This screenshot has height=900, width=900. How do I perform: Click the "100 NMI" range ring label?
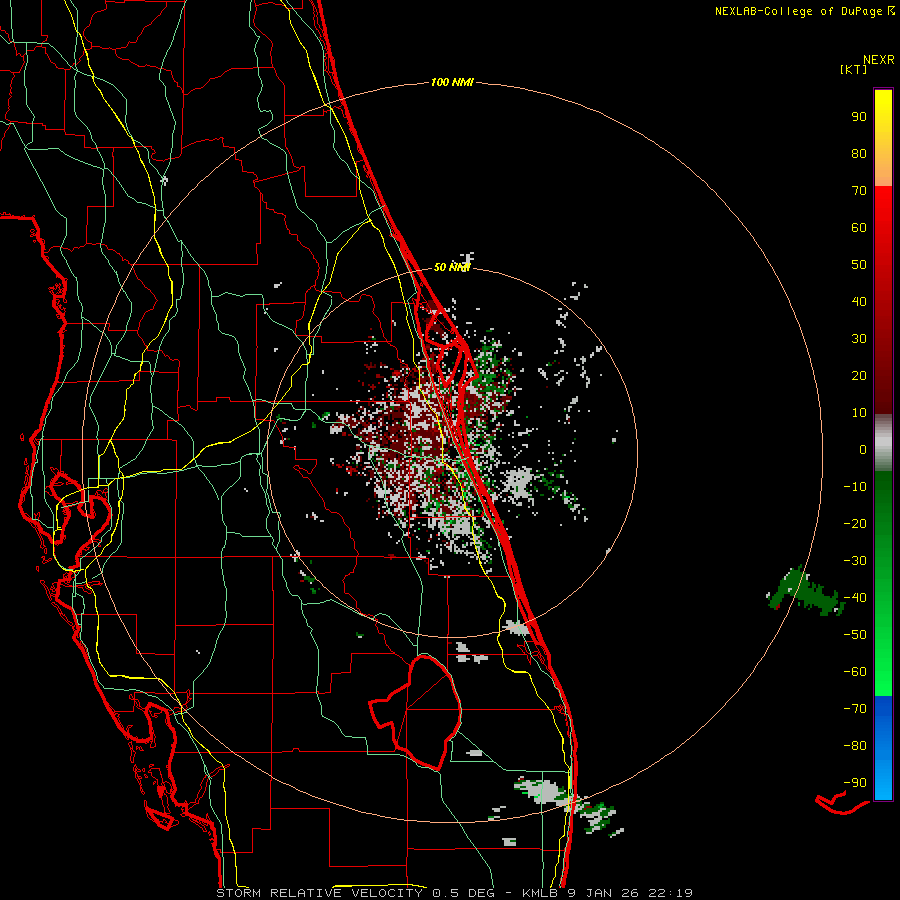click(452, 83)
